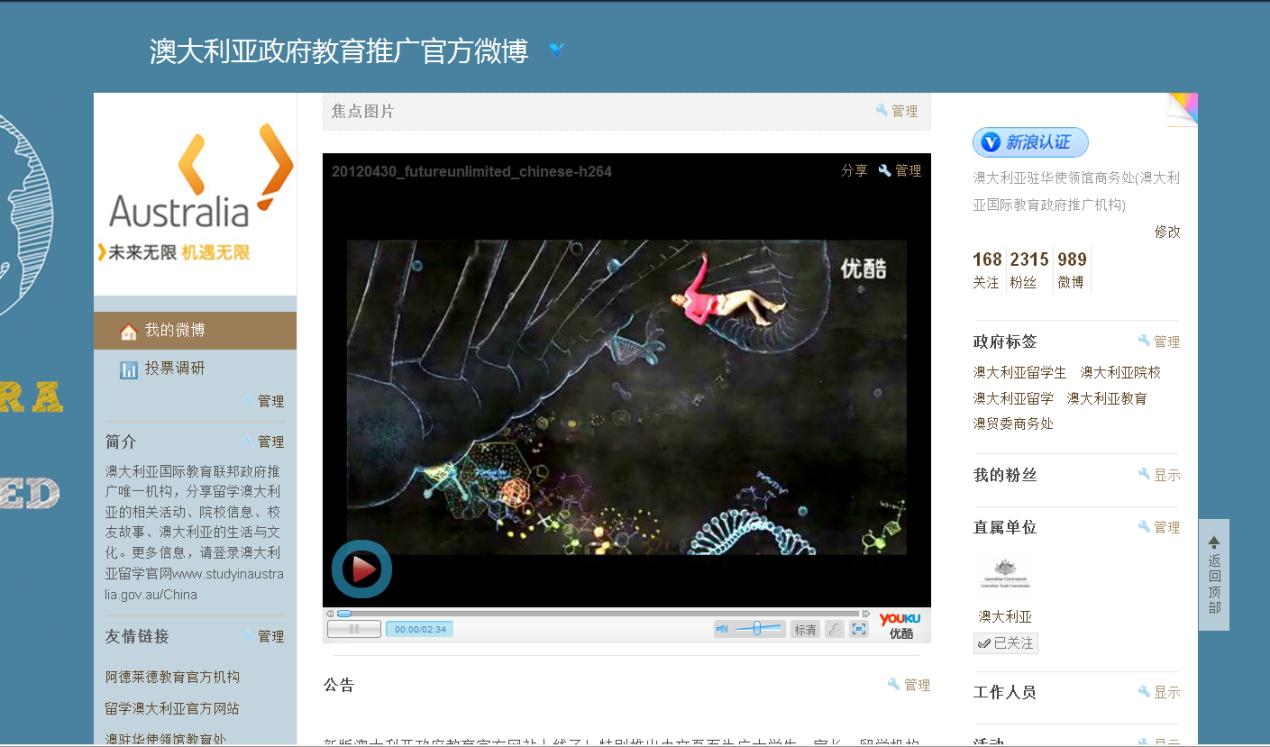The height and width of the screenshot is (747, 1270).
Task: Select the 澳大利亚院校 tag
Action: (x=1120, y=372)
